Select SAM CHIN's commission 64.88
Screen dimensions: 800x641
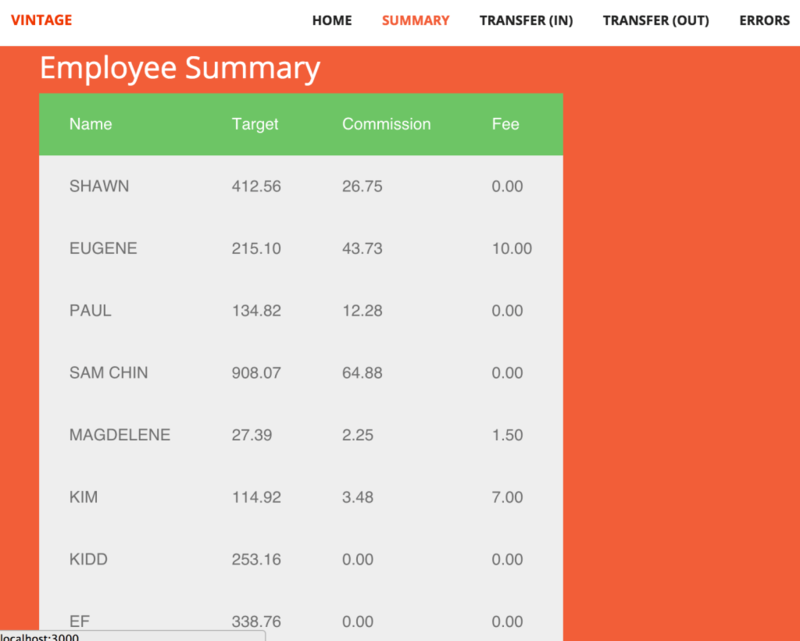coord(362,373)
